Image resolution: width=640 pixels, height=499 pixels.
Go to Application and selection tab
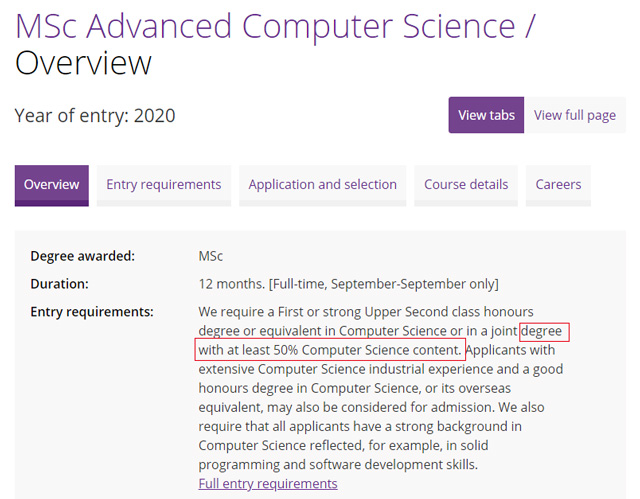pyautogui.click(x=322, y=185)
